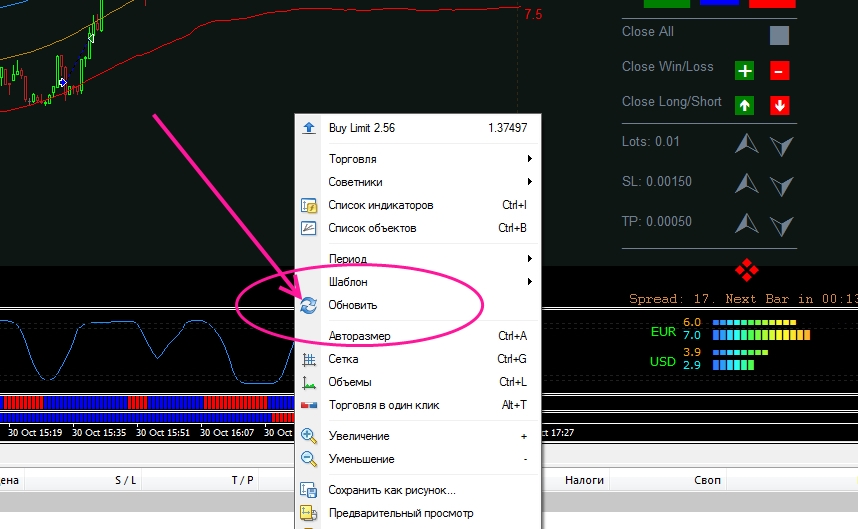Click the green up-arrow Close Long button
This screenshot has width=858, height=529.
point(744,106)
